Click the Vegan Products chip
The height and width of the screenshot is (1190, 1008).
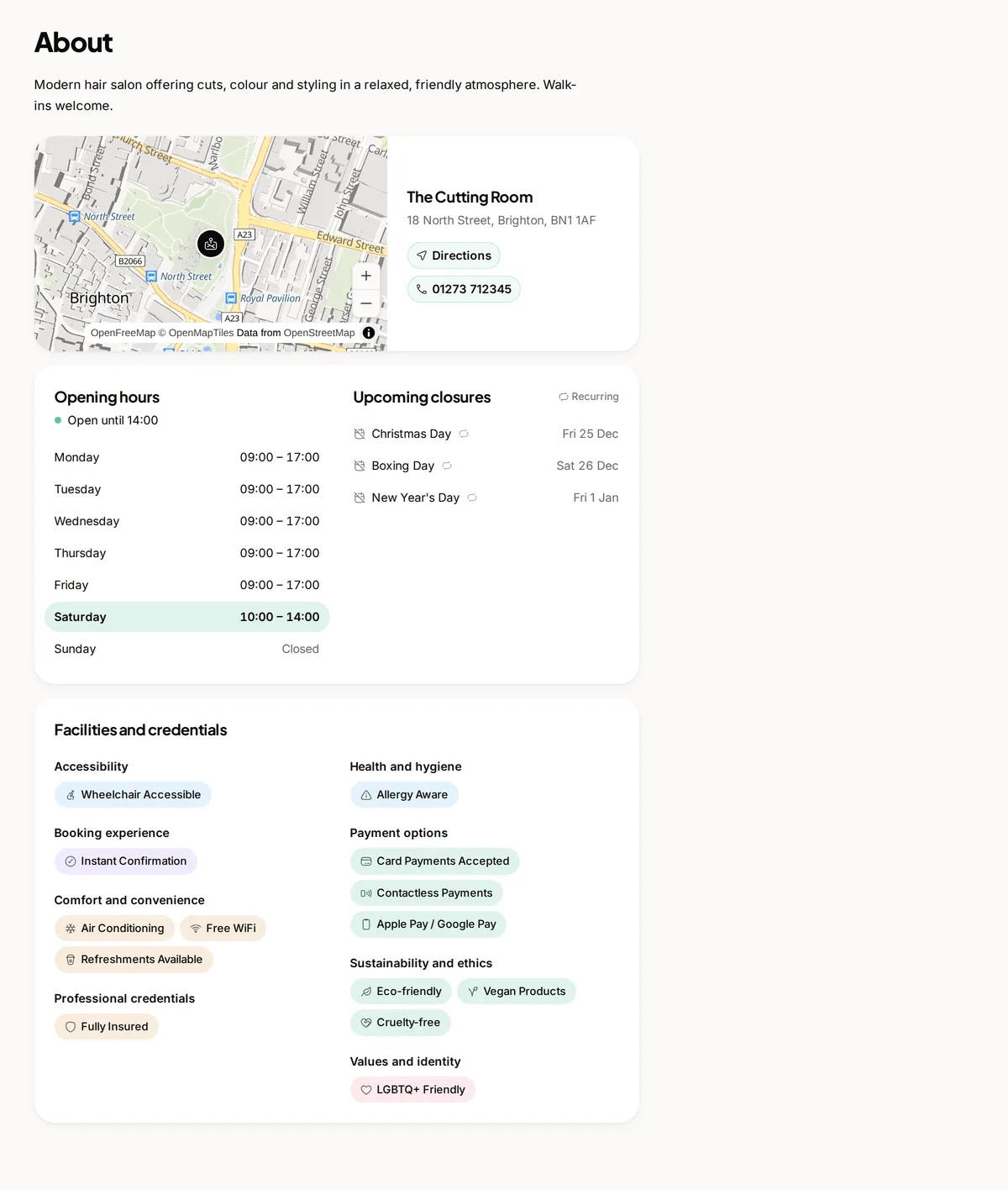517,992
